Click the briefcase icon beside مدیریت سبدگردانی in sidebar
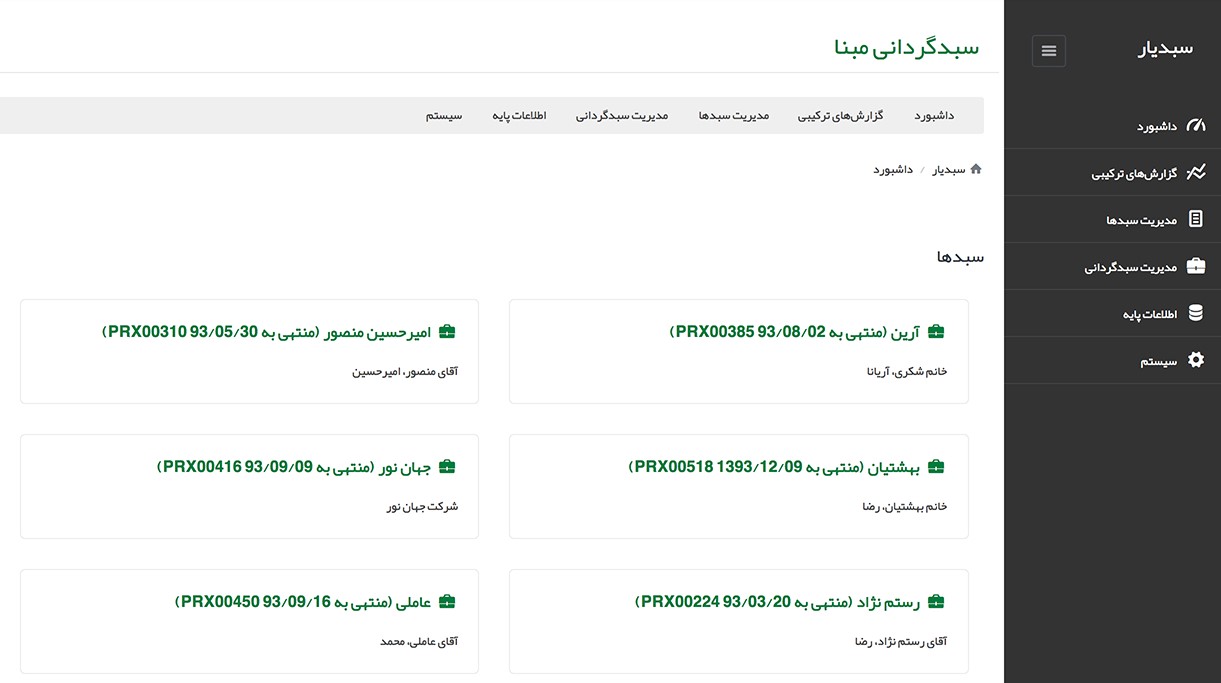 click(x=1196, y=267)
